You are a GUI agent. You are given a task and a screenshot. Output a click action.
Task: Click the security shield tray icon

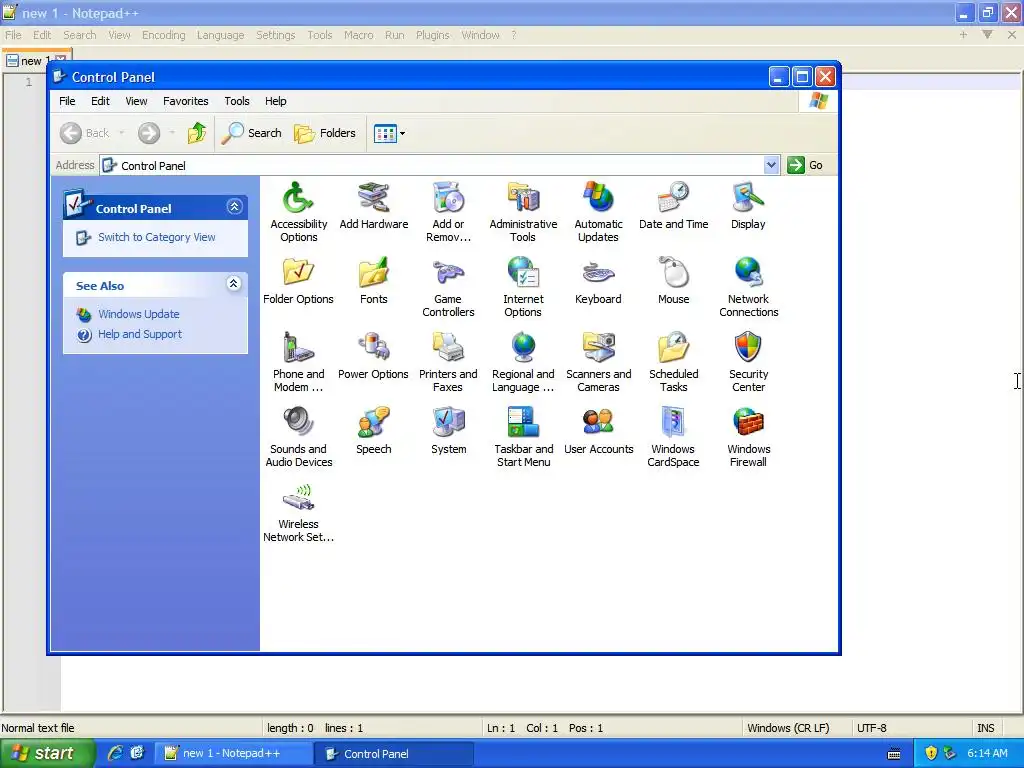click(931, 754)
